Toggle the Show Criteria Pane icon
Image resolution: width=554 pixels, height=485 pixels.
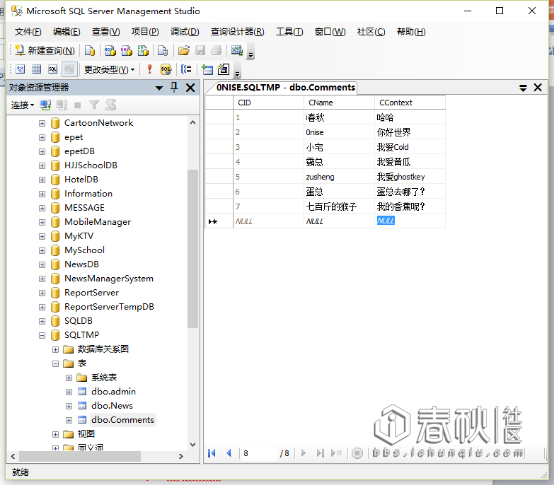36,69
